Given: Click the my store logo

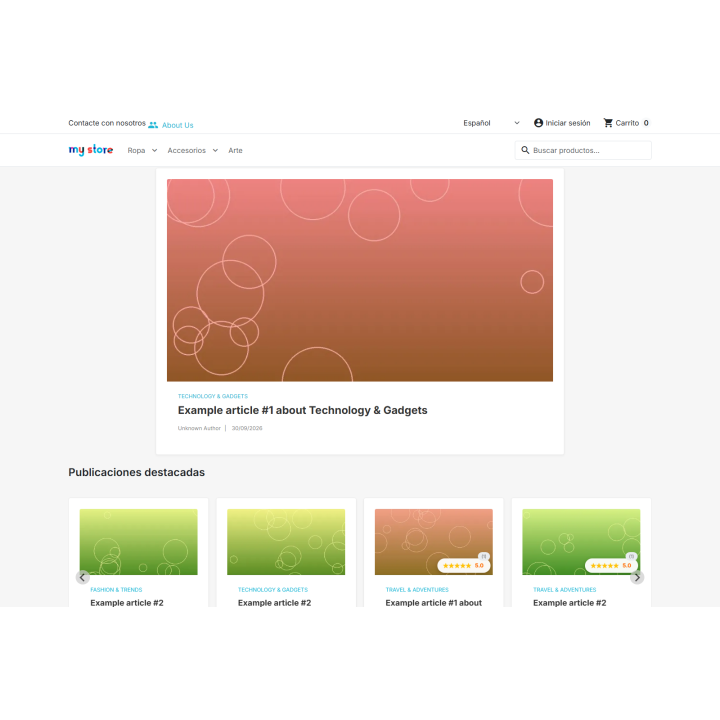Looking at the screenshot, I should 91,150.
